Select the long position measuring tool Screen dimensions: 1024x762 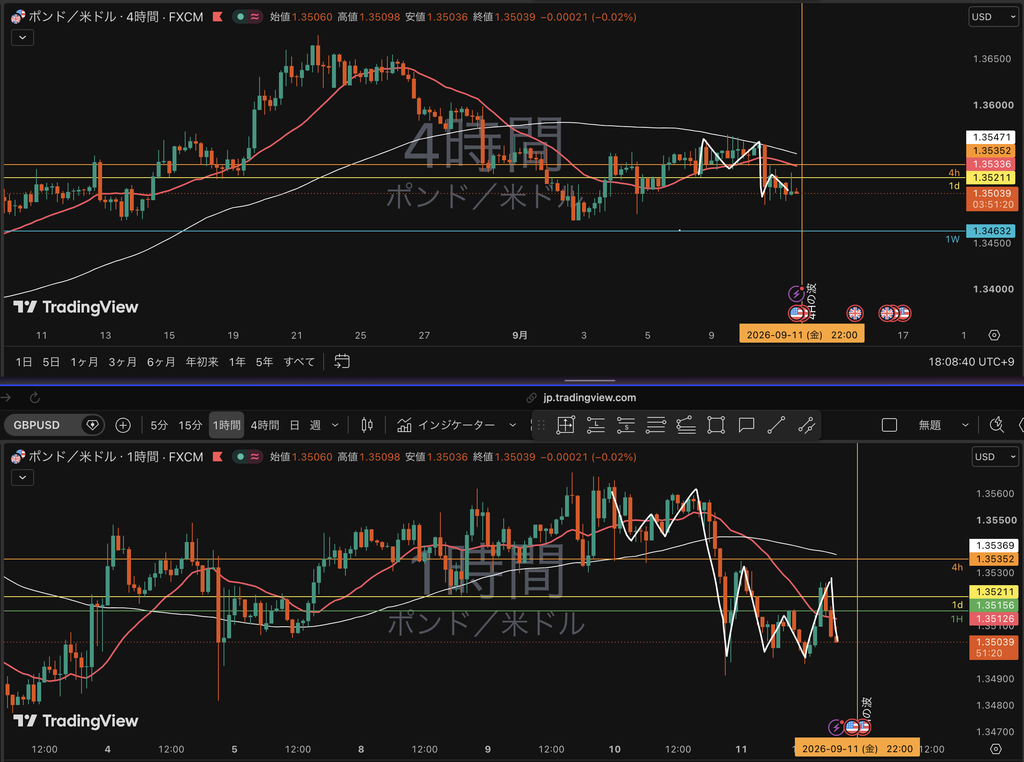[596, 426]
